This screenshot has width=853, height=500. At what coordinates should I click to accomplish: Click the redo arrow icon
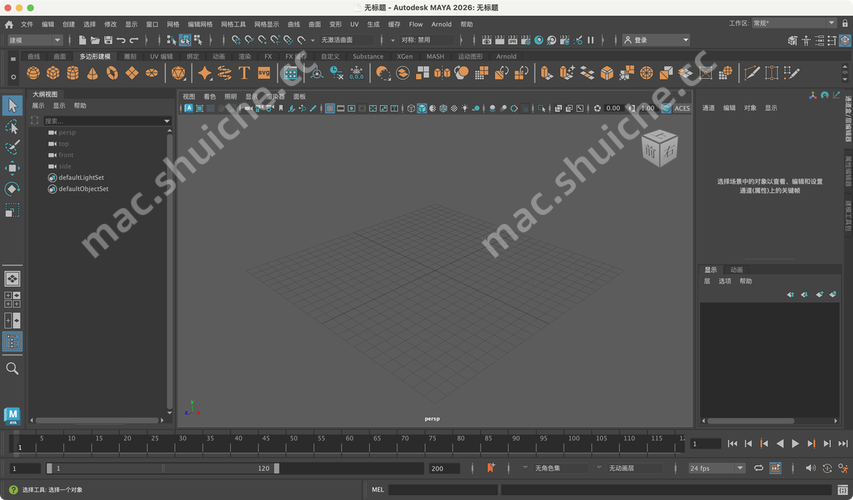pos(134,40)
